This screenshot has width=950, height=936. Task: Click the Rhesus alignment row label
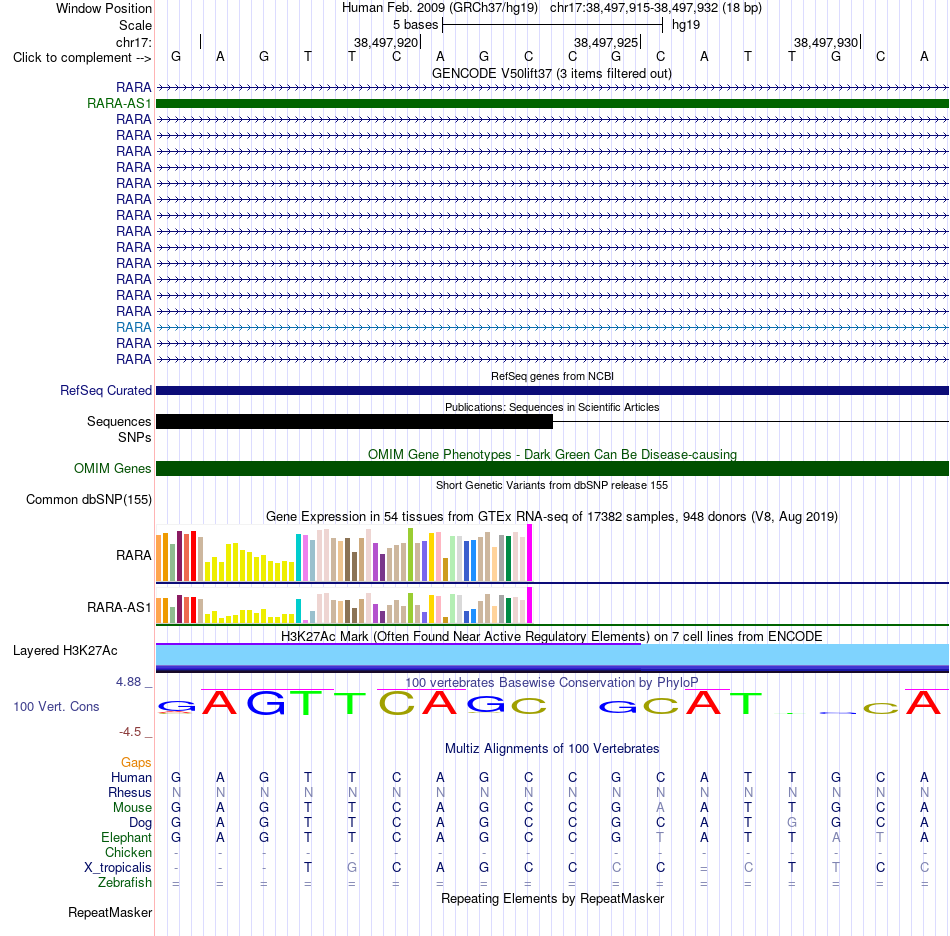point(130,792)
